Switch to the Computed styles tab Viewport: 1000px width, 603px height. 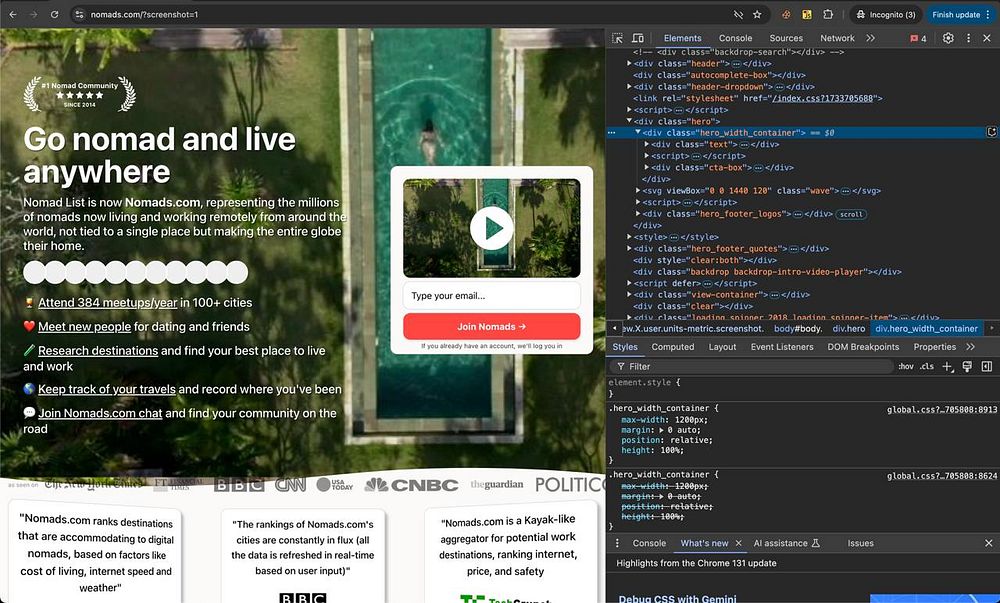click(672, 347)
